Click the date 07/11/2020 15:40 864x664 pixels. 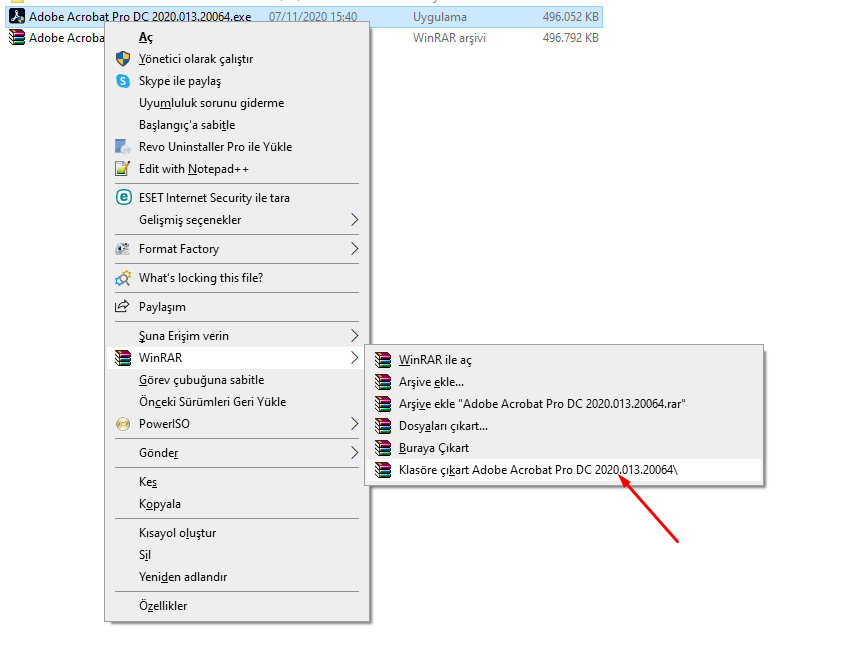(x=312, y=17)
